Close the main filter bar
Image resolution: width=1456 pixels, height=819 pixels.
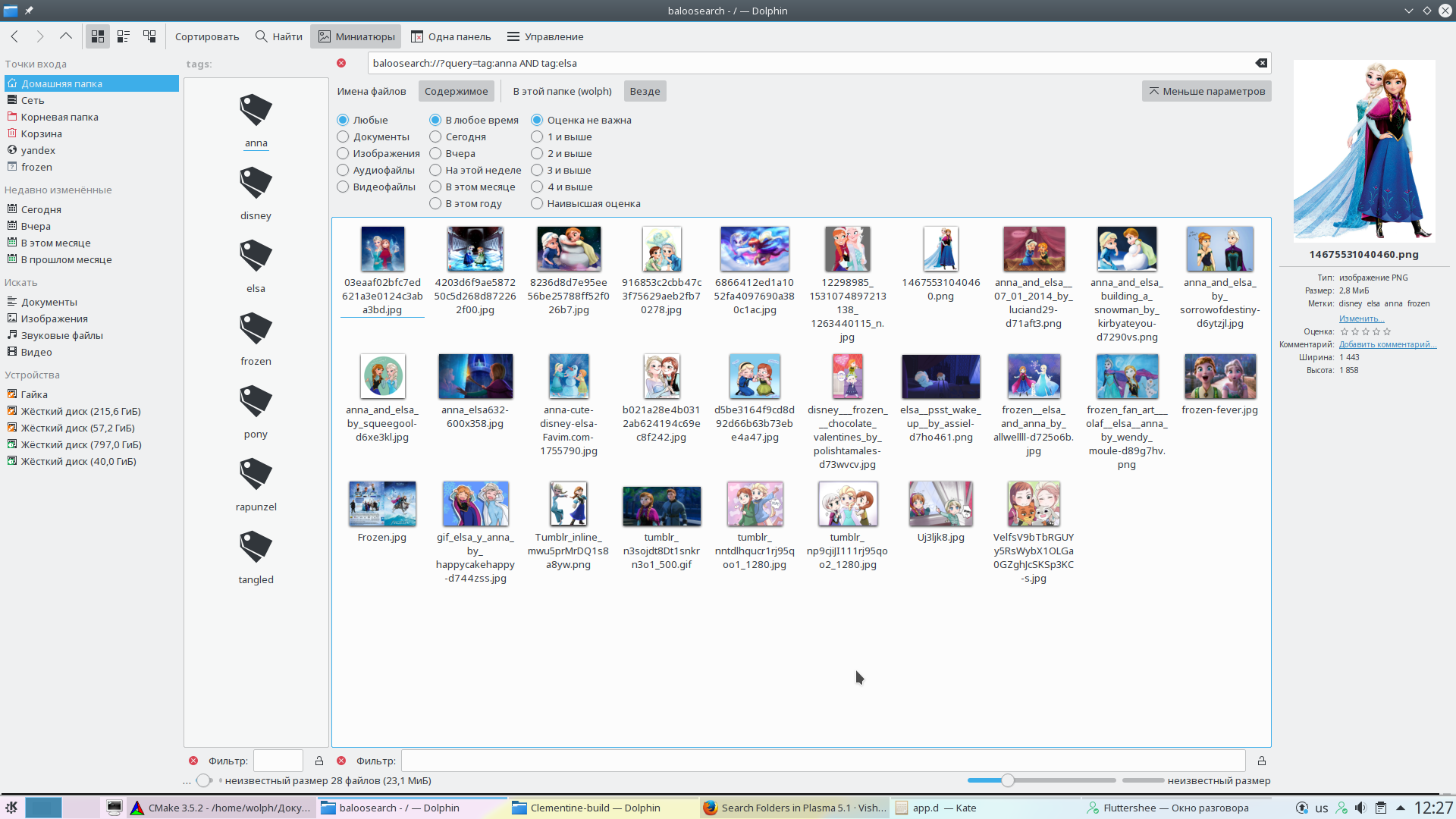point(341,761)
